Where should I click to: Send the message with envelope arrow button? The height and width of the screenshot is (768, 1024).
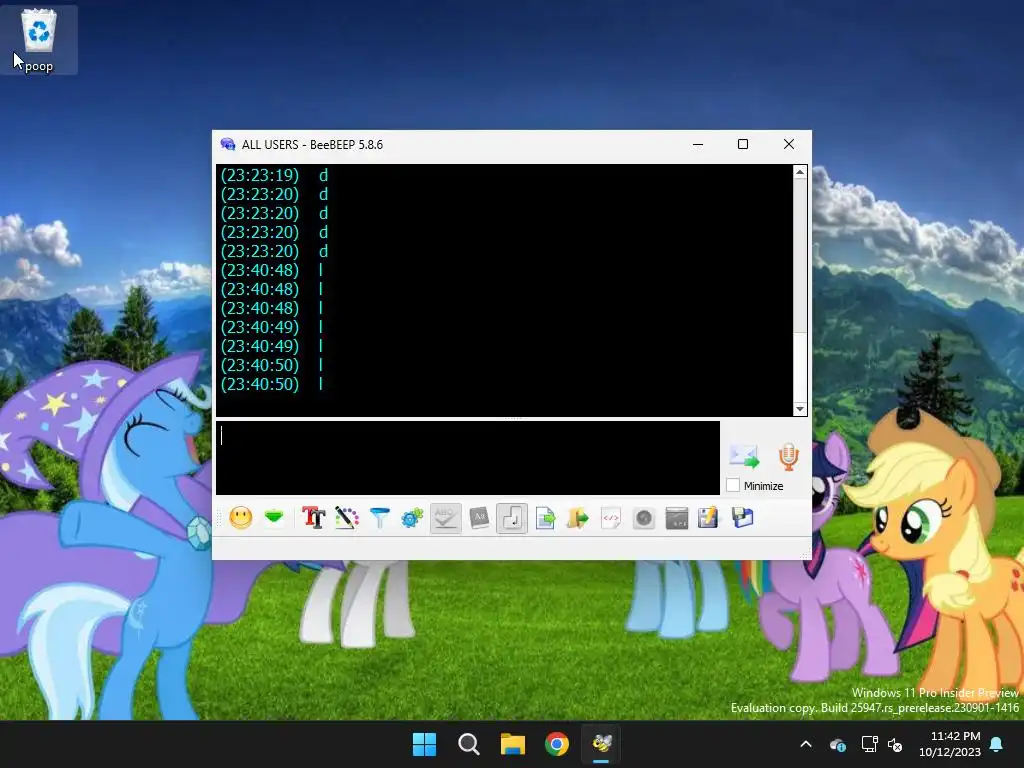(744, 456)
